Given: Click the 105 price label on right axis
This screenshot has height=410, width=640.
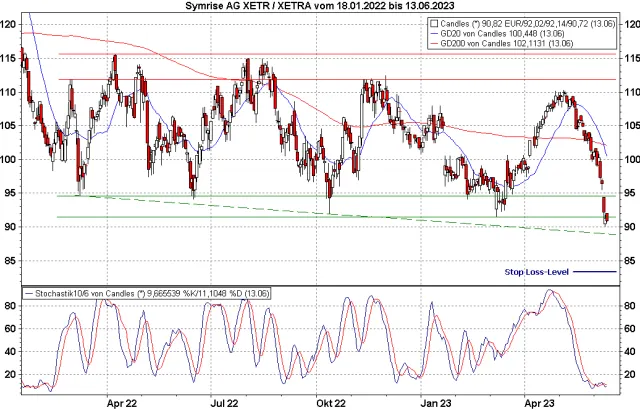Looking at the screenshot, I should pyautogui.click(x=631, y=125).
